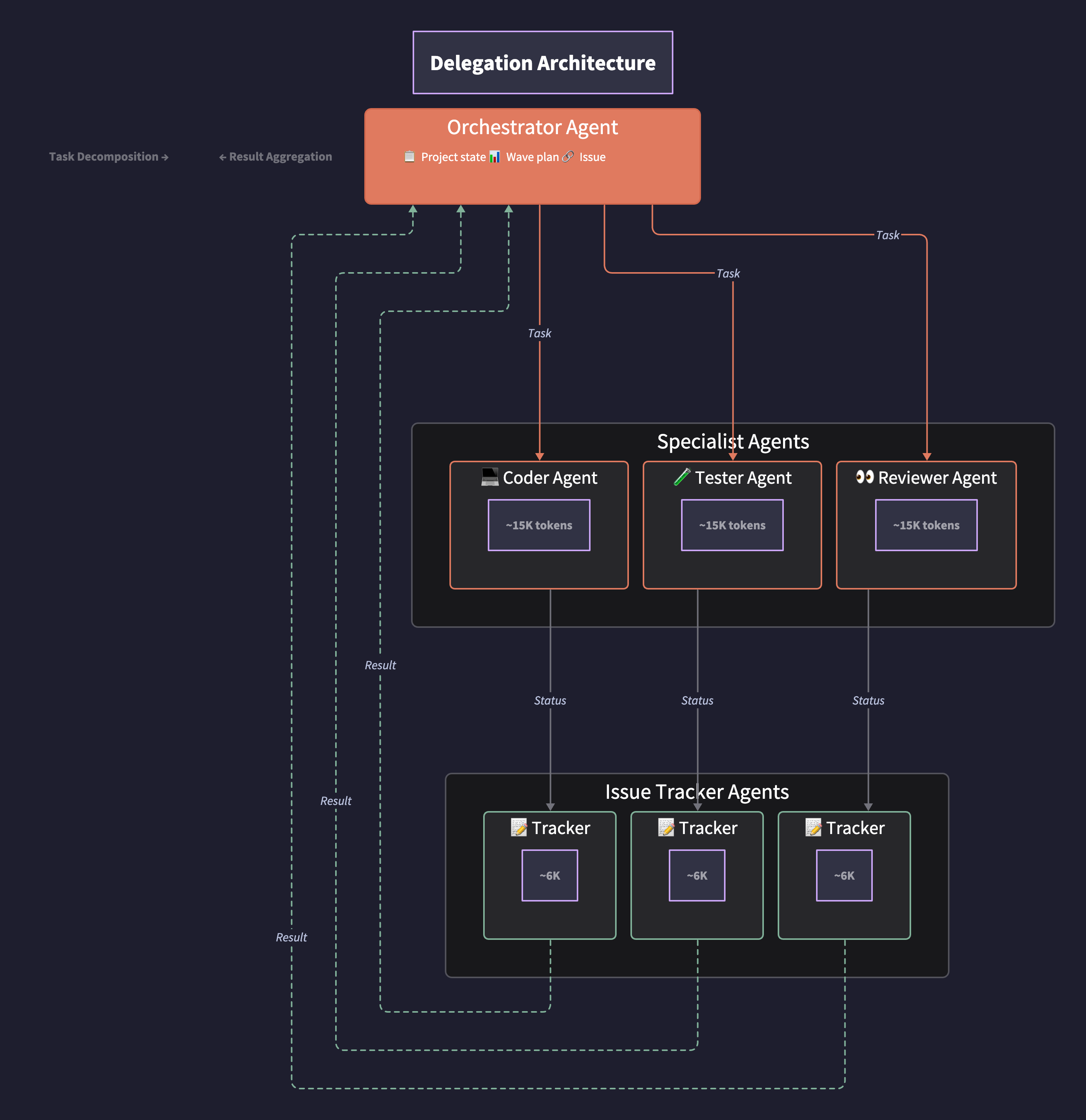Click the Task Decomposition label

coord(108,156)
